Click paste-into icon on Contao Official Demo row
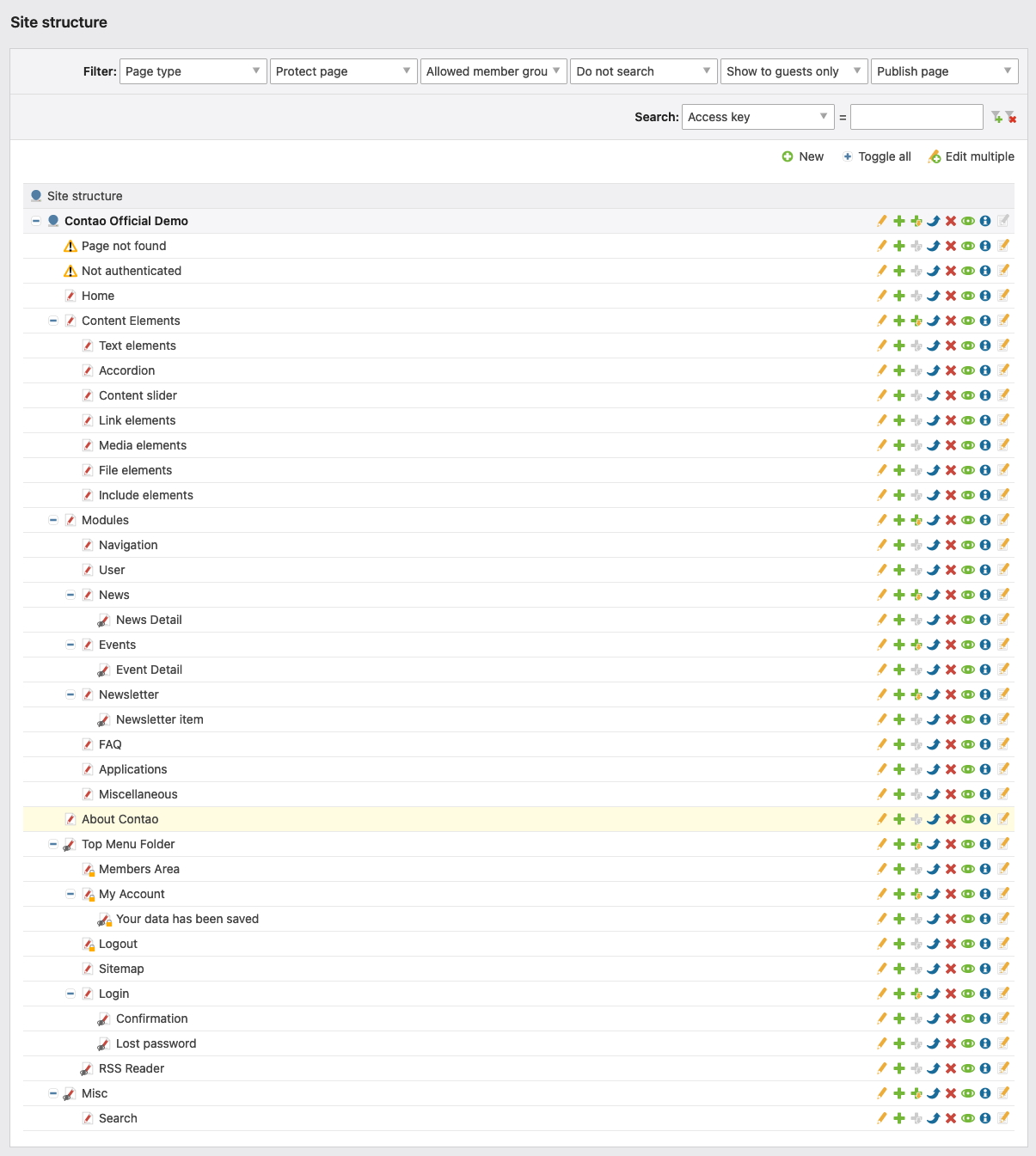The height and width of the screenshot is (1156, 1036). coord(916,221)
